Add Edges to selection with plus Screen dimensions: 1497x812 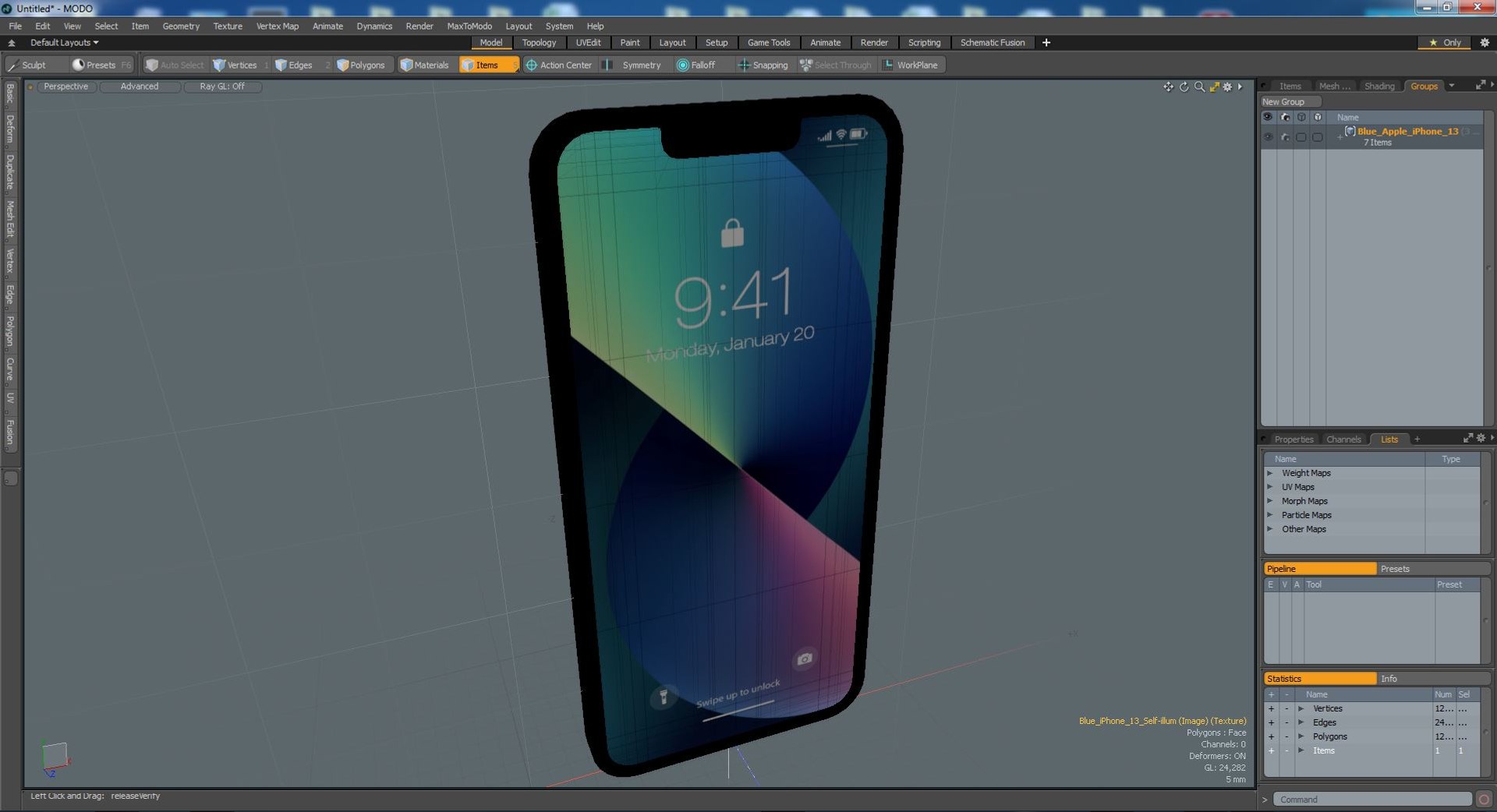[x=1271, y=722]
